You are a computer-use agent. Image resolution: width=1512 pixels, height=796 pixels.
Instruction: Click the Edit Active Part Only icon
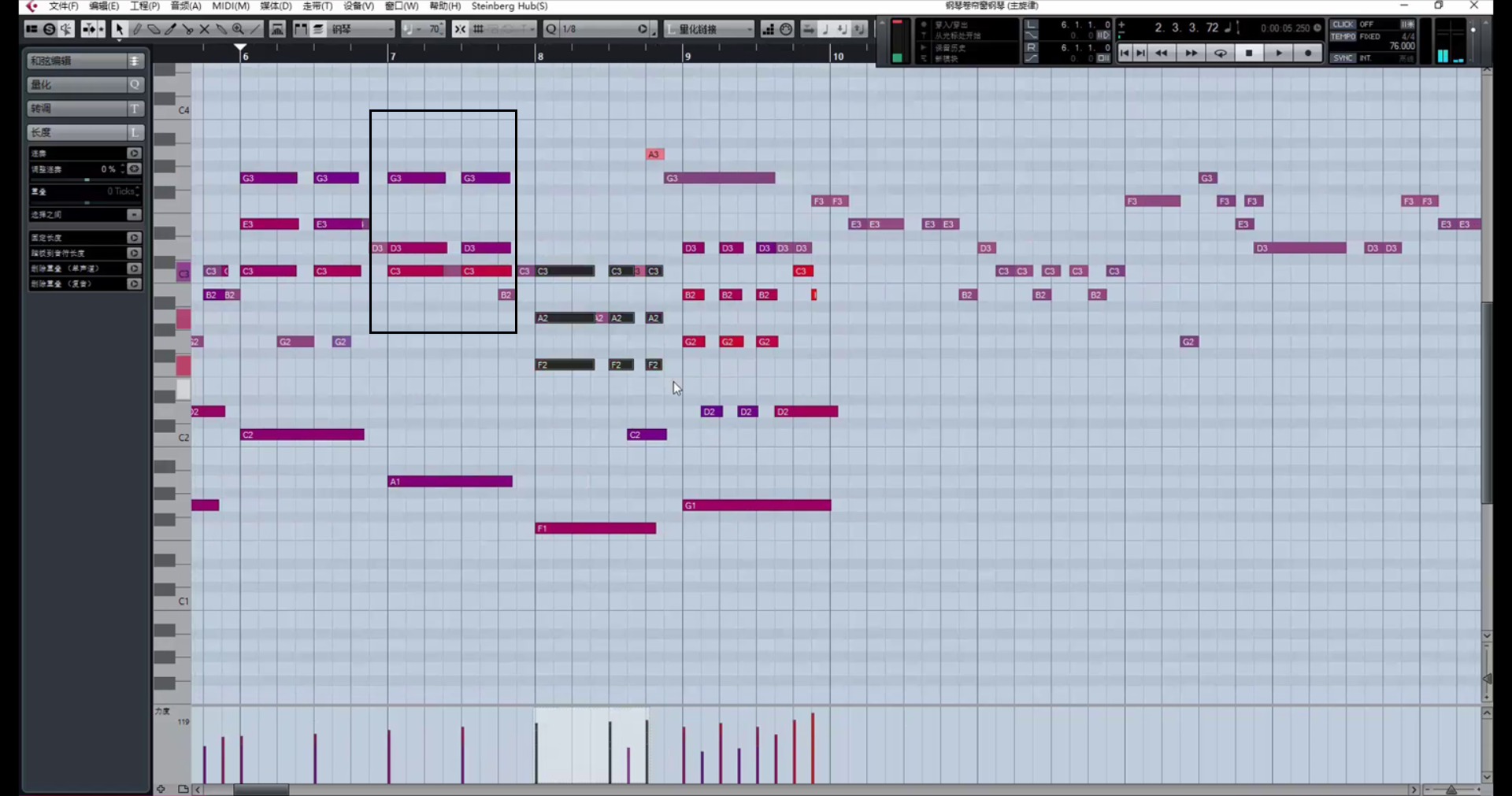(x=318, y=29)
